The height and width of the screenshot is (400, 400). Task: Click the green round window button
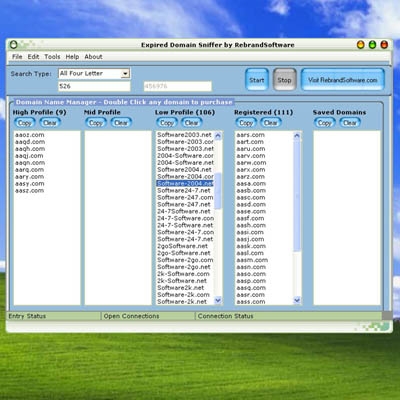pos(372,45)
